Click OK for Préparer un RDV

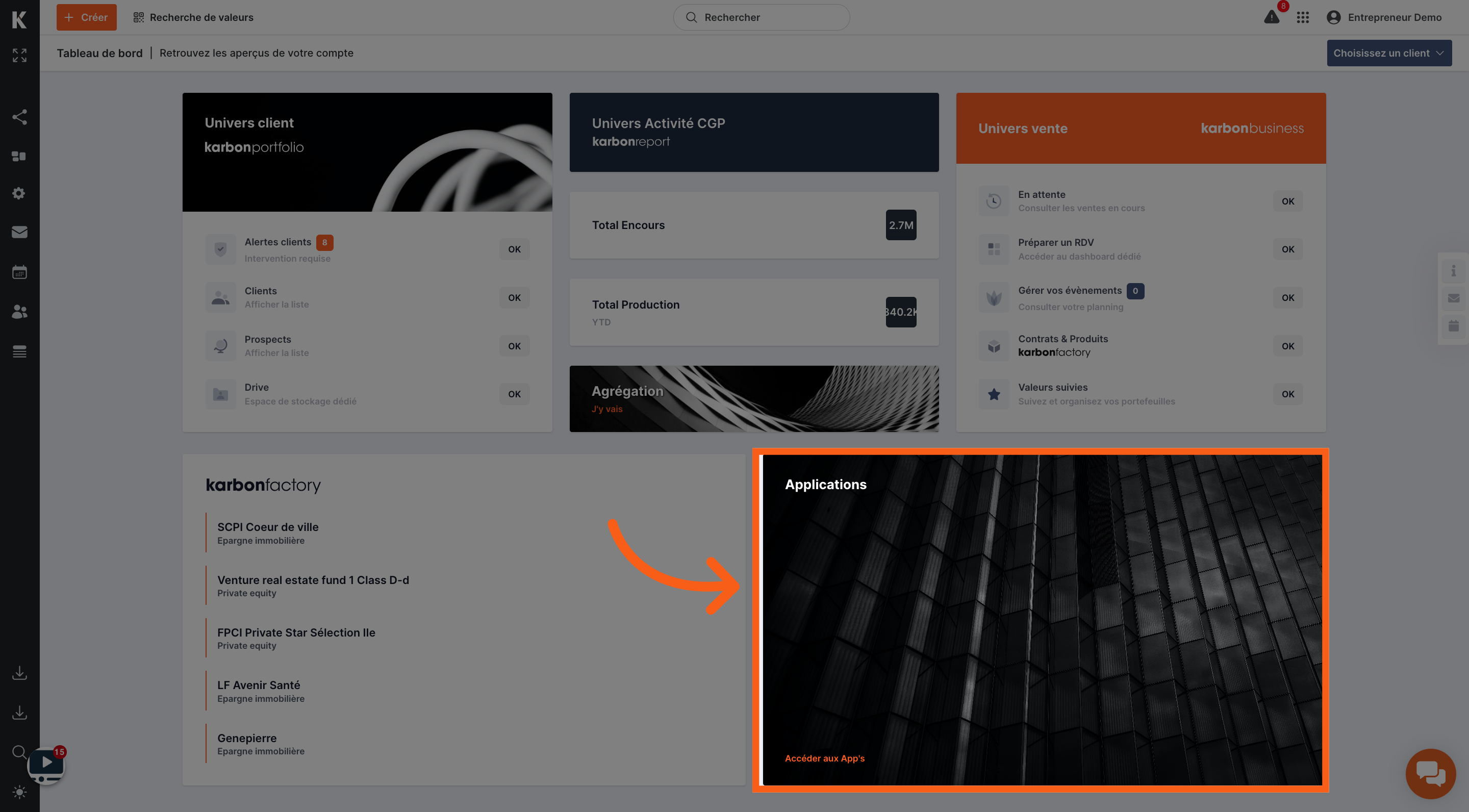1288,249
